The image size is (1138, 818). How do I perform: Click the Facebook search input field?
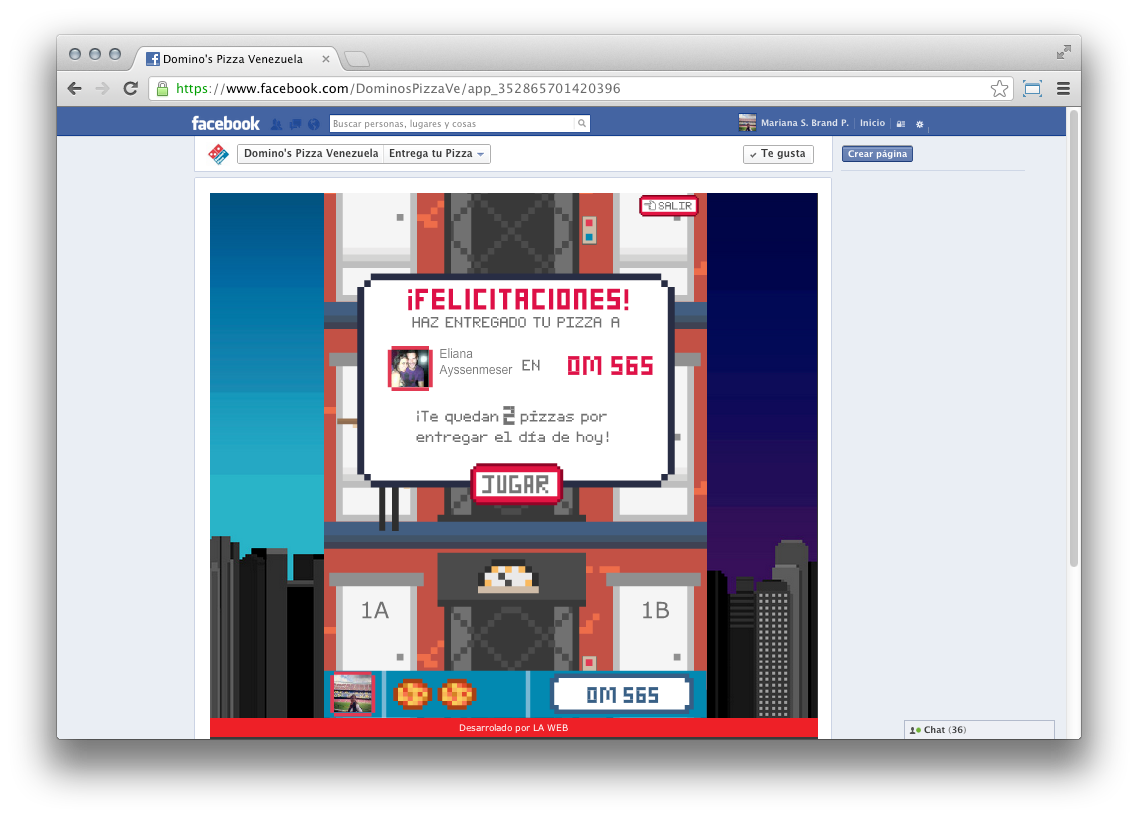tap(451, 124)
